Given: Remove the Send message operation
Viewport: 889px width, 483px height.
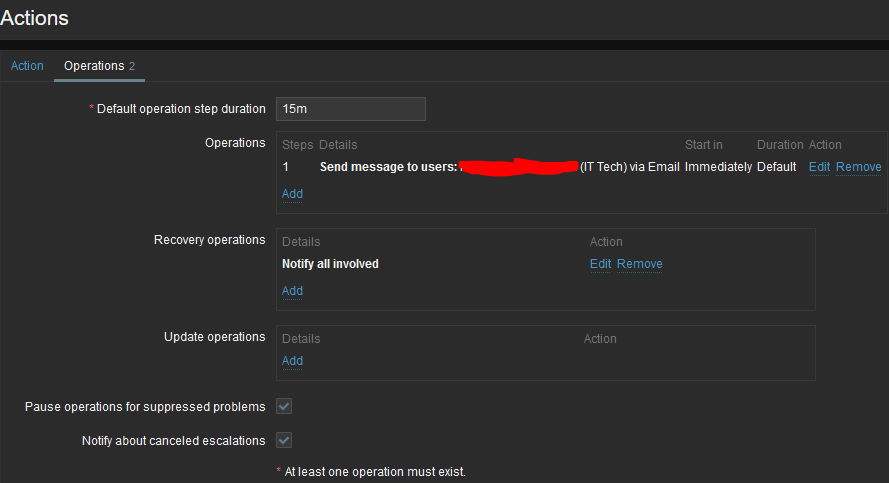Looking at the screenshot, I should click(x=858, y=167).
